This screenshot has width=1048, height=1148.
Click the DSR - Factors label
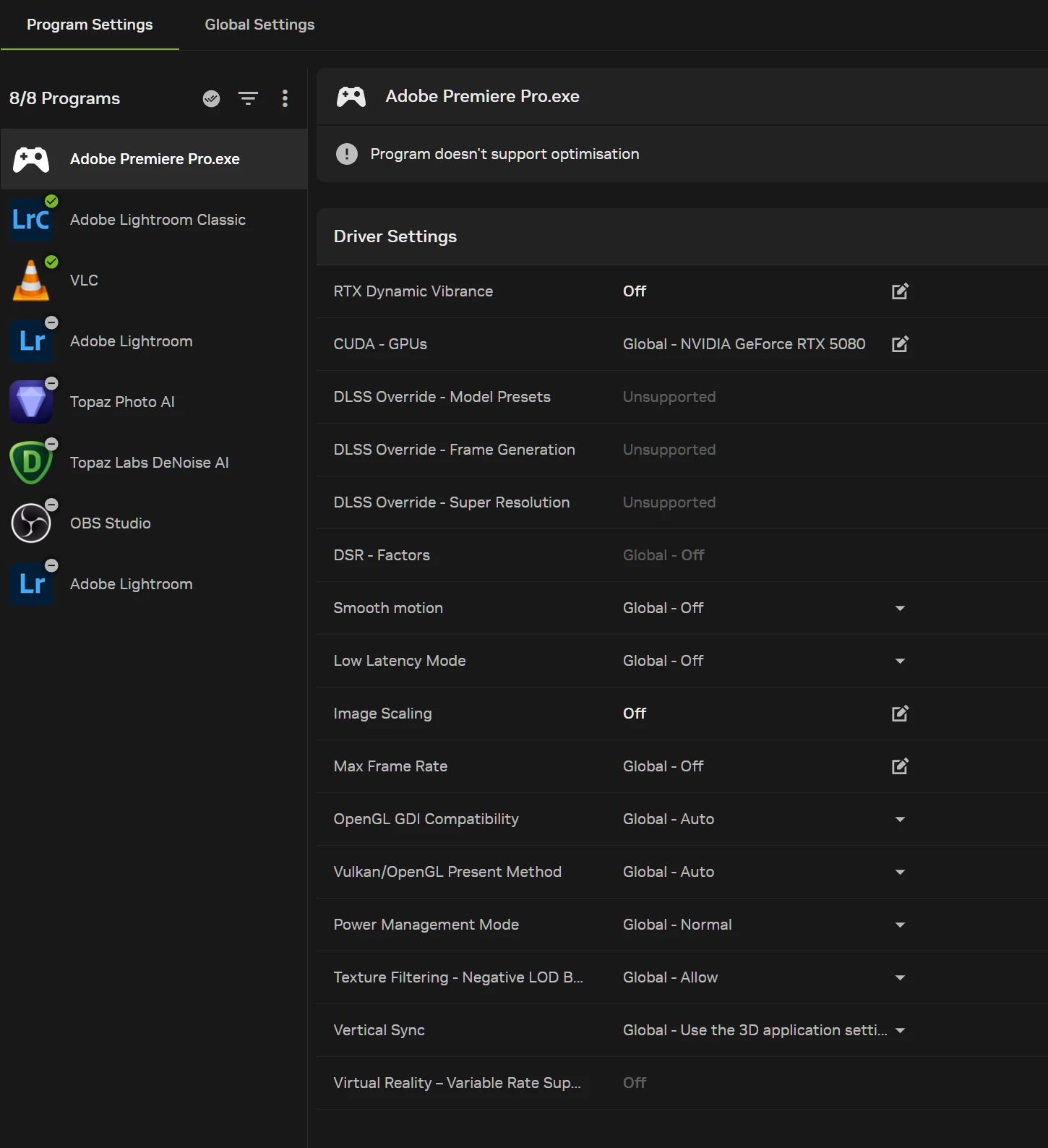(382, 555)
